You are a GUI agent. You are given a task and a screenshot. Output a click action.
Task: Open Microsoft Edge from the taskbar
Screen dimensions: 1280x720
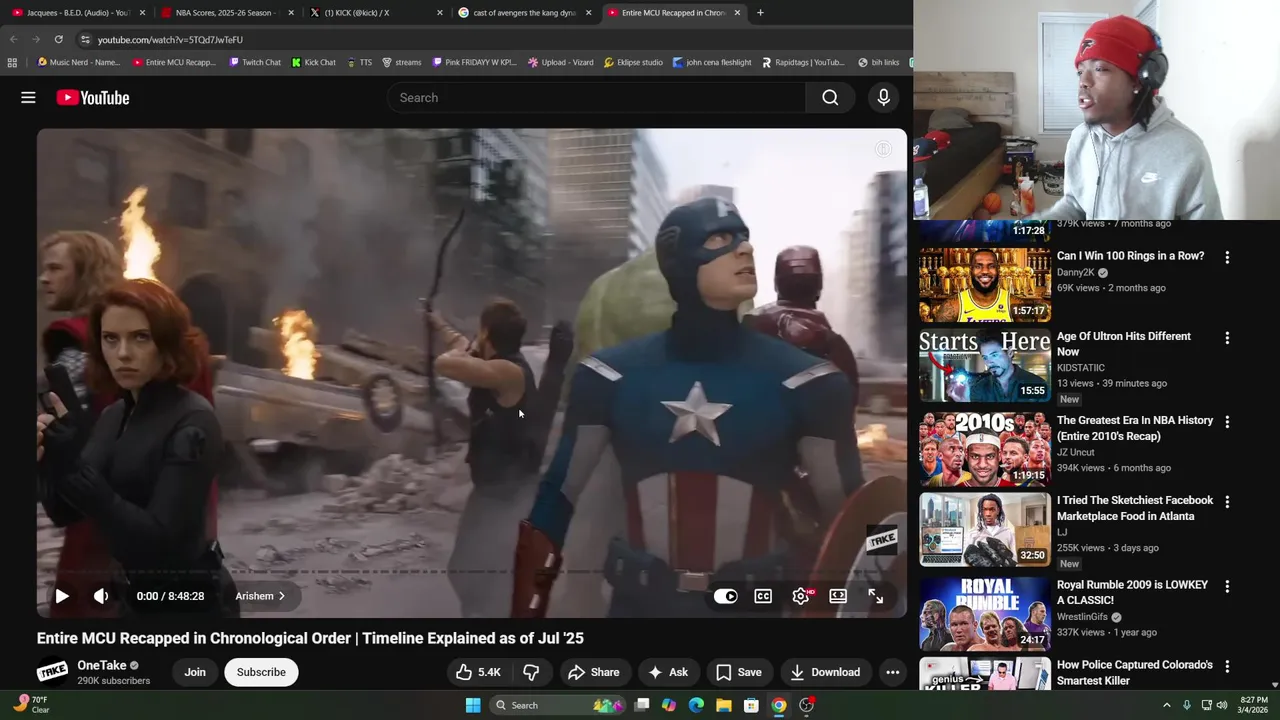tap(696, 705)
